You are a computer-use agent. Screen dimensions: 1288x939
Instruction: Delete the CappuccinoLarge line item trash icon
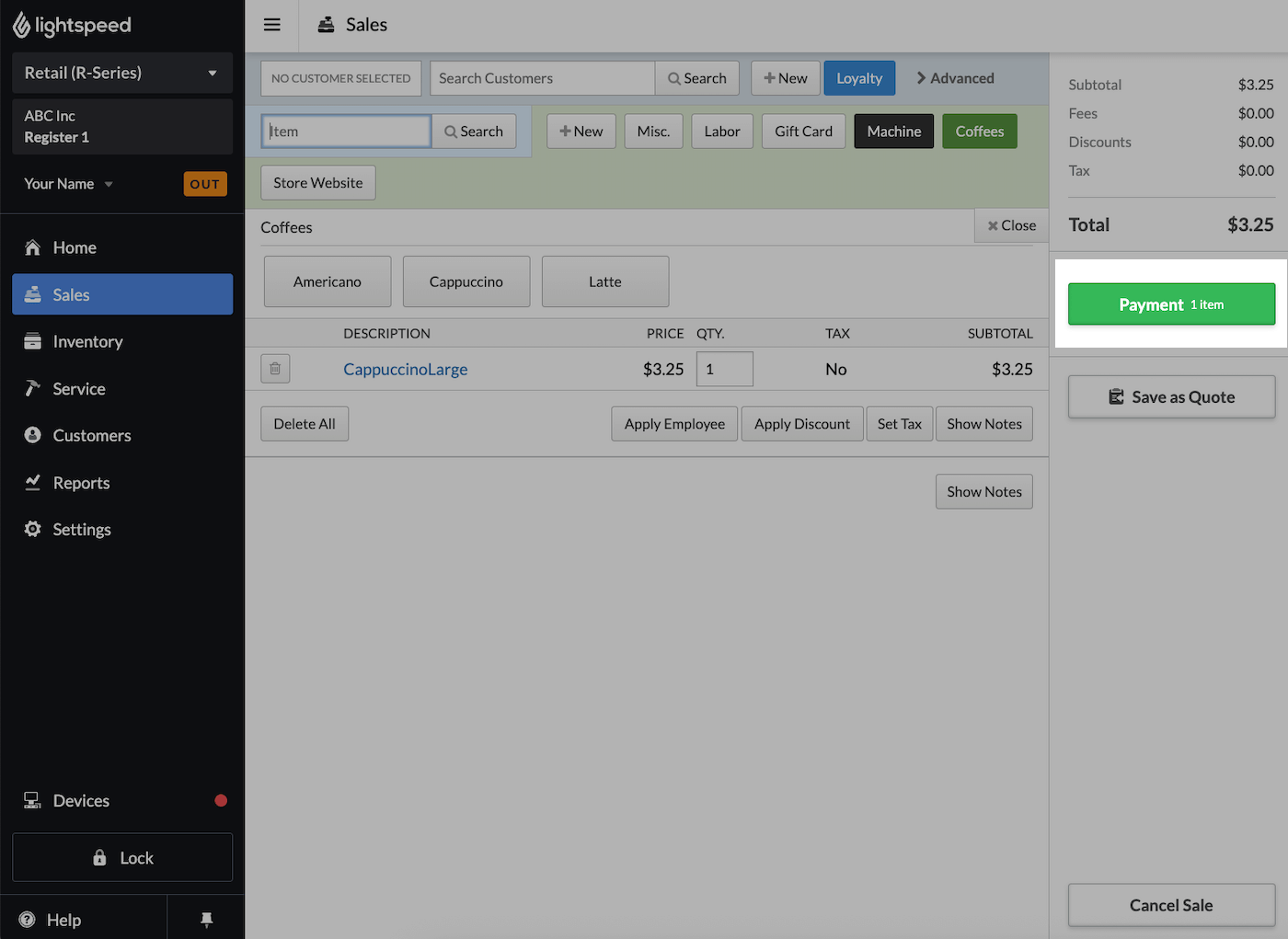[x=275, y=369]
